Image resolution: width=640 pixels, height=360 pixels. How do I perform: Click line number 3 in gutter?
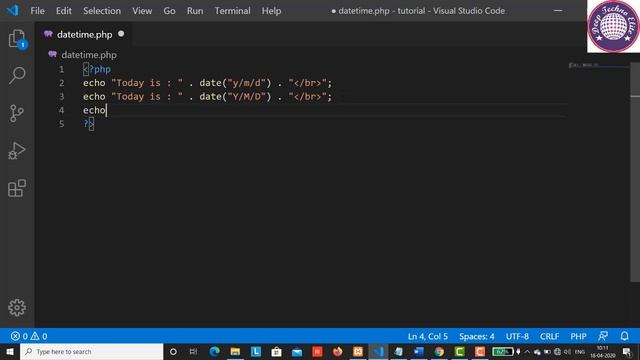click(x=62, y=97)
